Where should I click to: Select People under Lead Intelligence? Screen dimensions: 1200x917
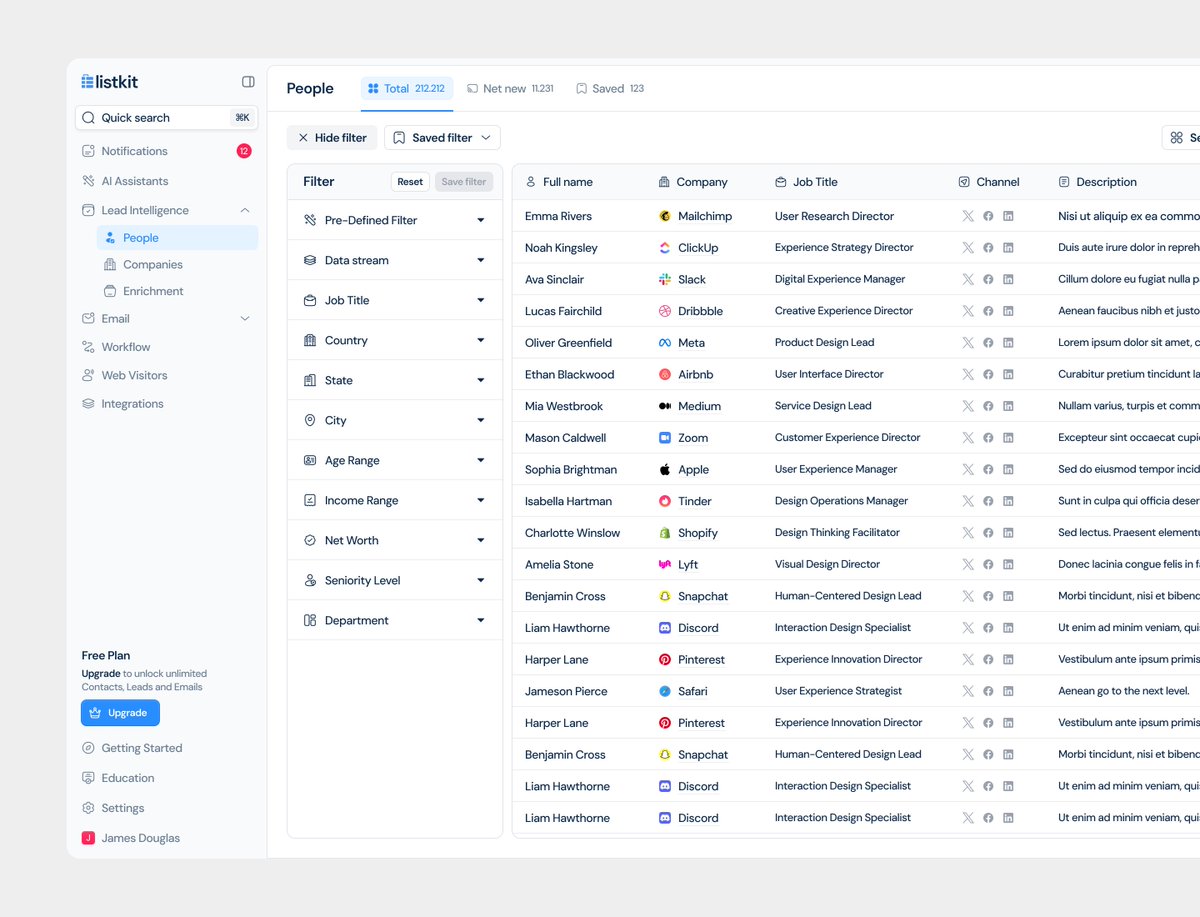tap(177, 238)
